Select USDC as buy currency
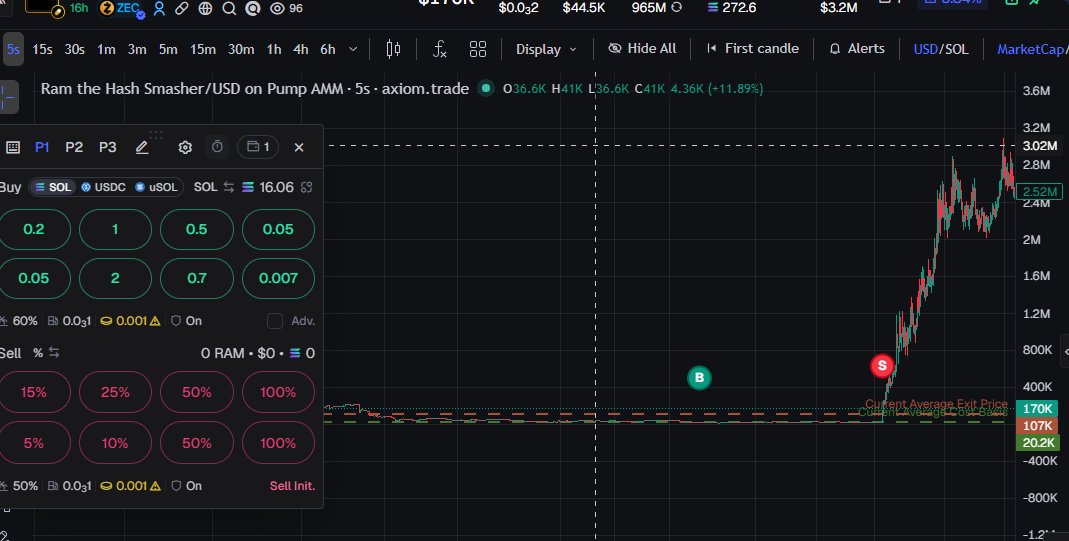 pyautogui.click(x=103, y=187)
